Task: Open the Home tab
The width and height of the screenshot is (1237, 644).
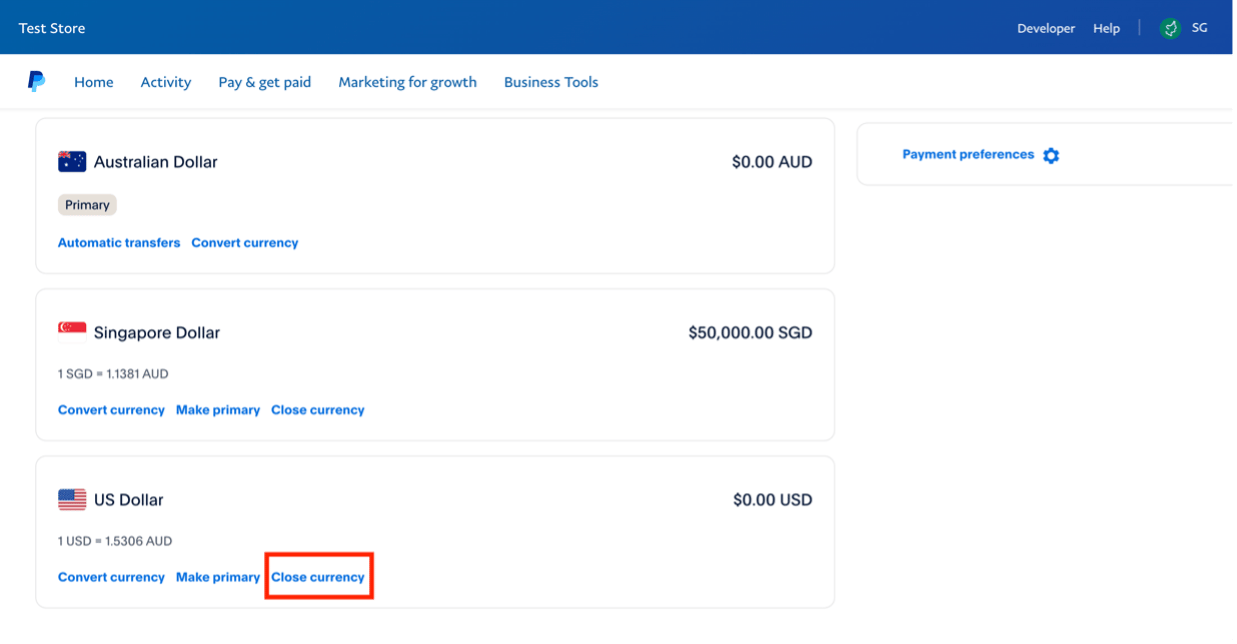Action: (94, 82)
